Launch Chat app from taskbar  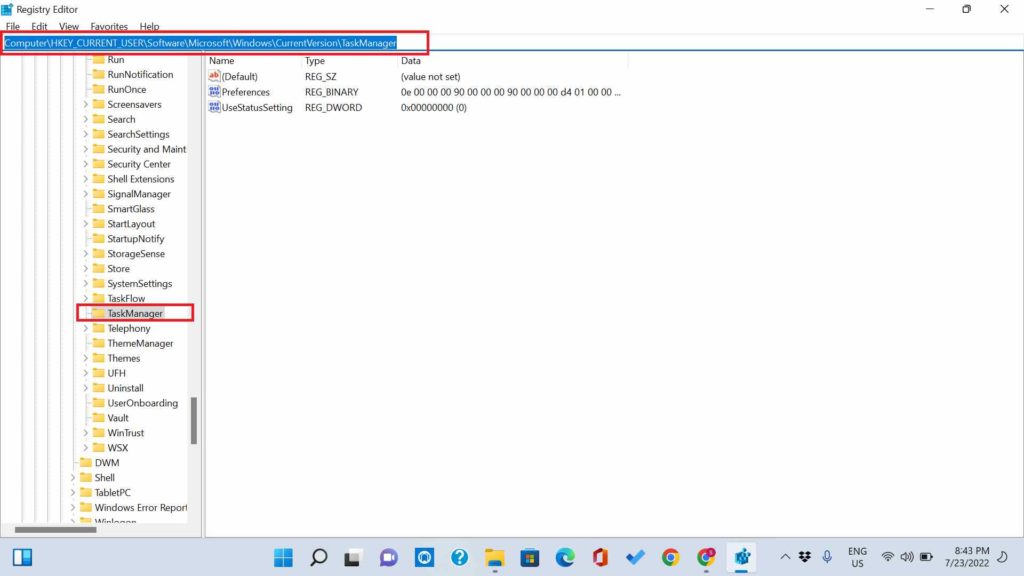click(x=389, y=557)
